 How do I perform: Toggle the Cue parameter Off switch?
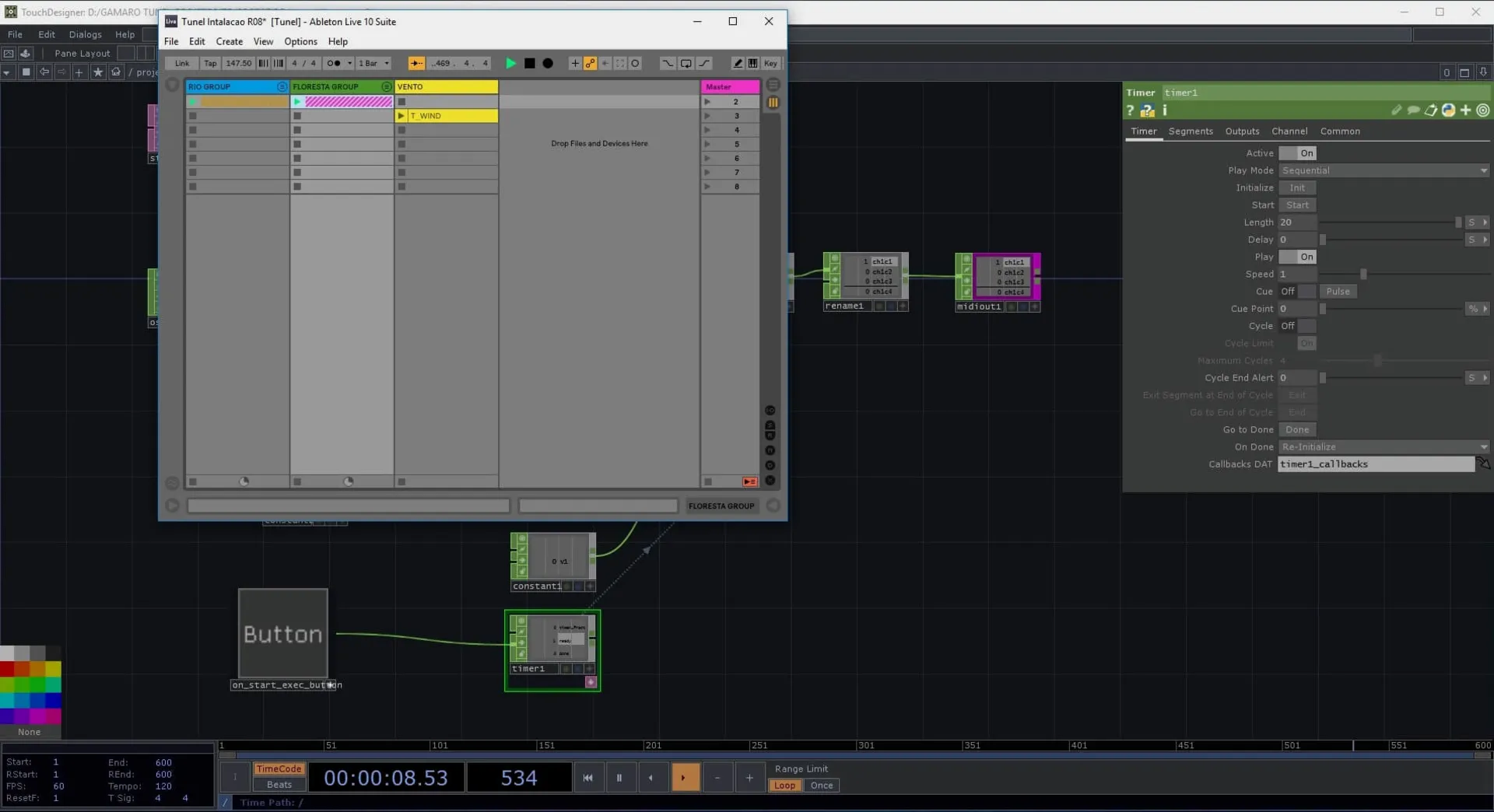pyautogui.click(x=1297, y=292)
